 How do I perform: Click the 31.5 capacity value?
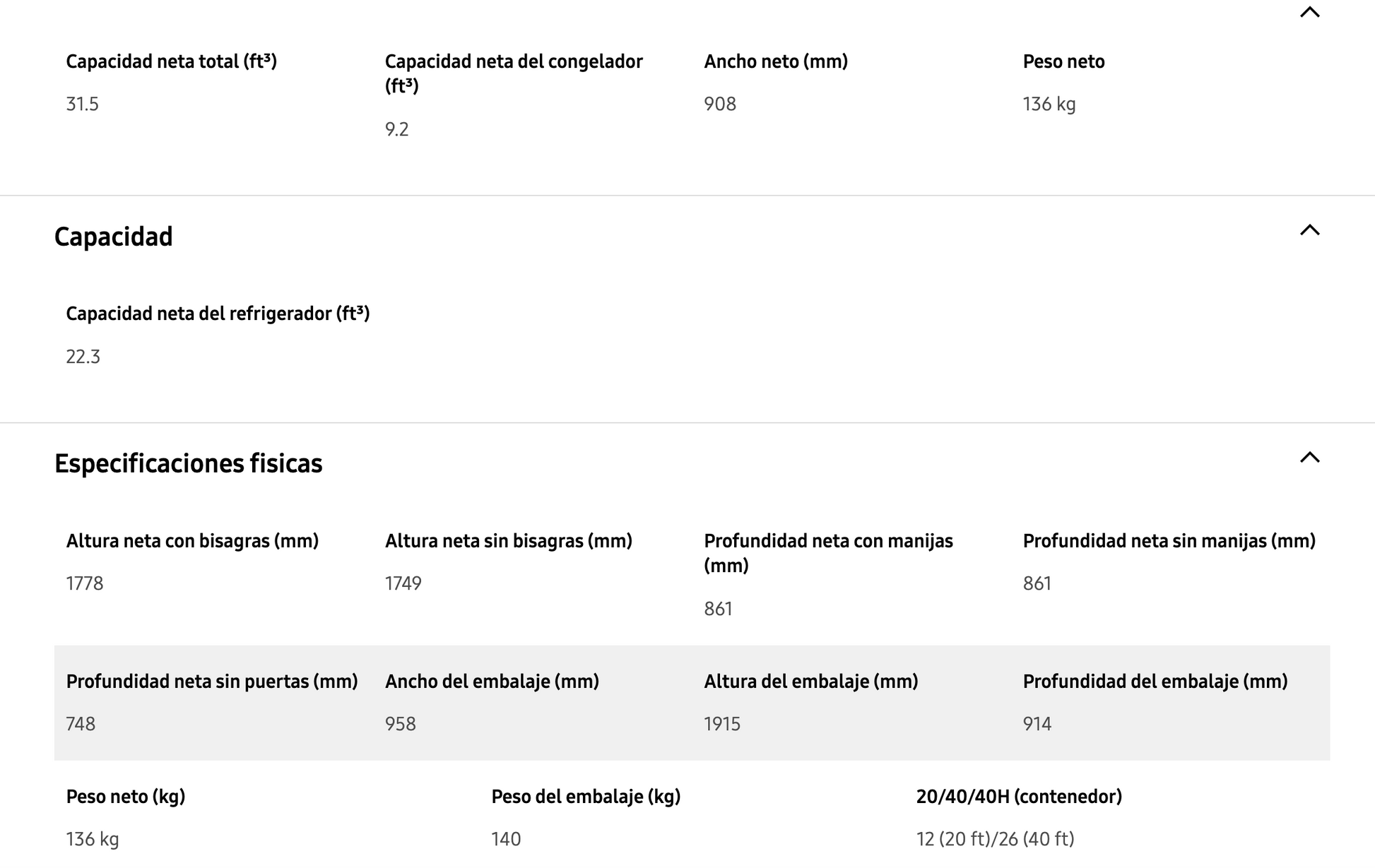point(82,104)
